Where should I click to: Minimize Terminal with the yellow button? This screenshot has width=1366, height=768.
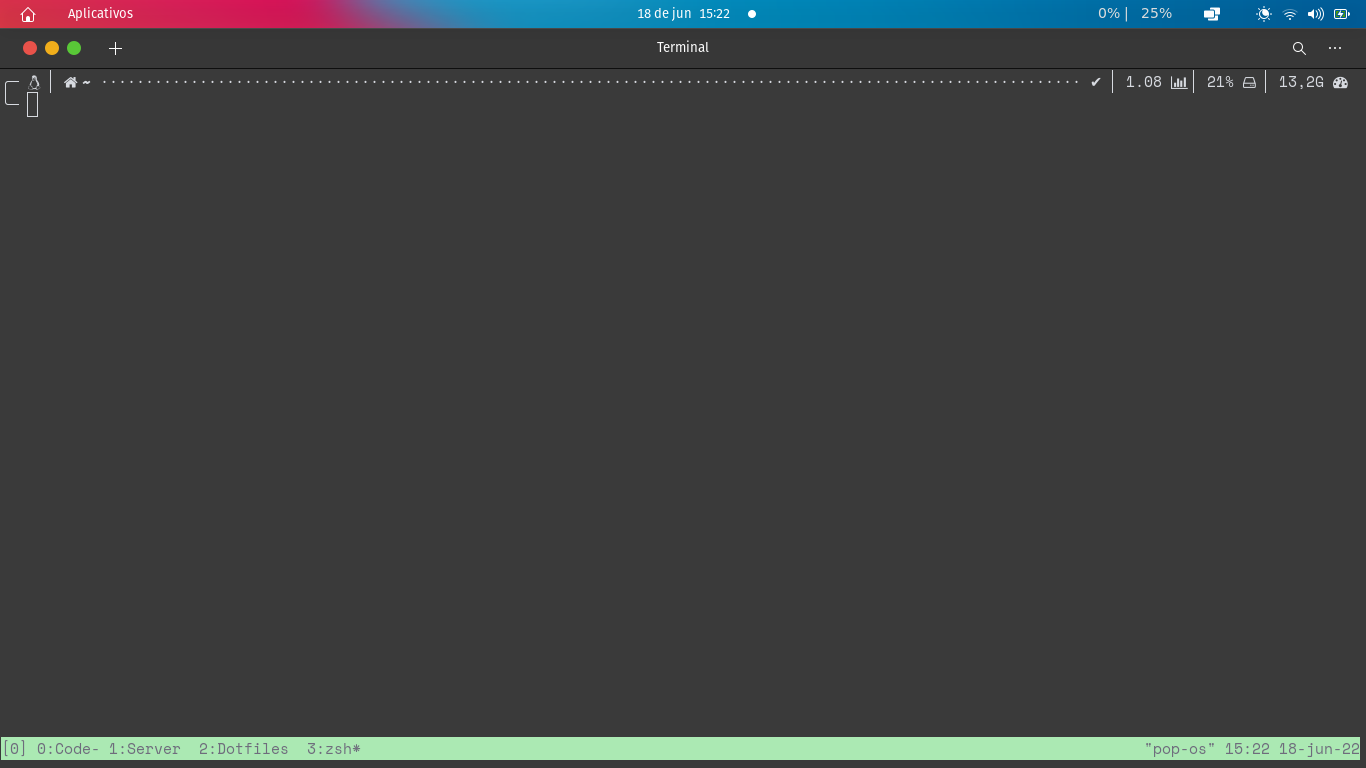(x=52, y=48)
